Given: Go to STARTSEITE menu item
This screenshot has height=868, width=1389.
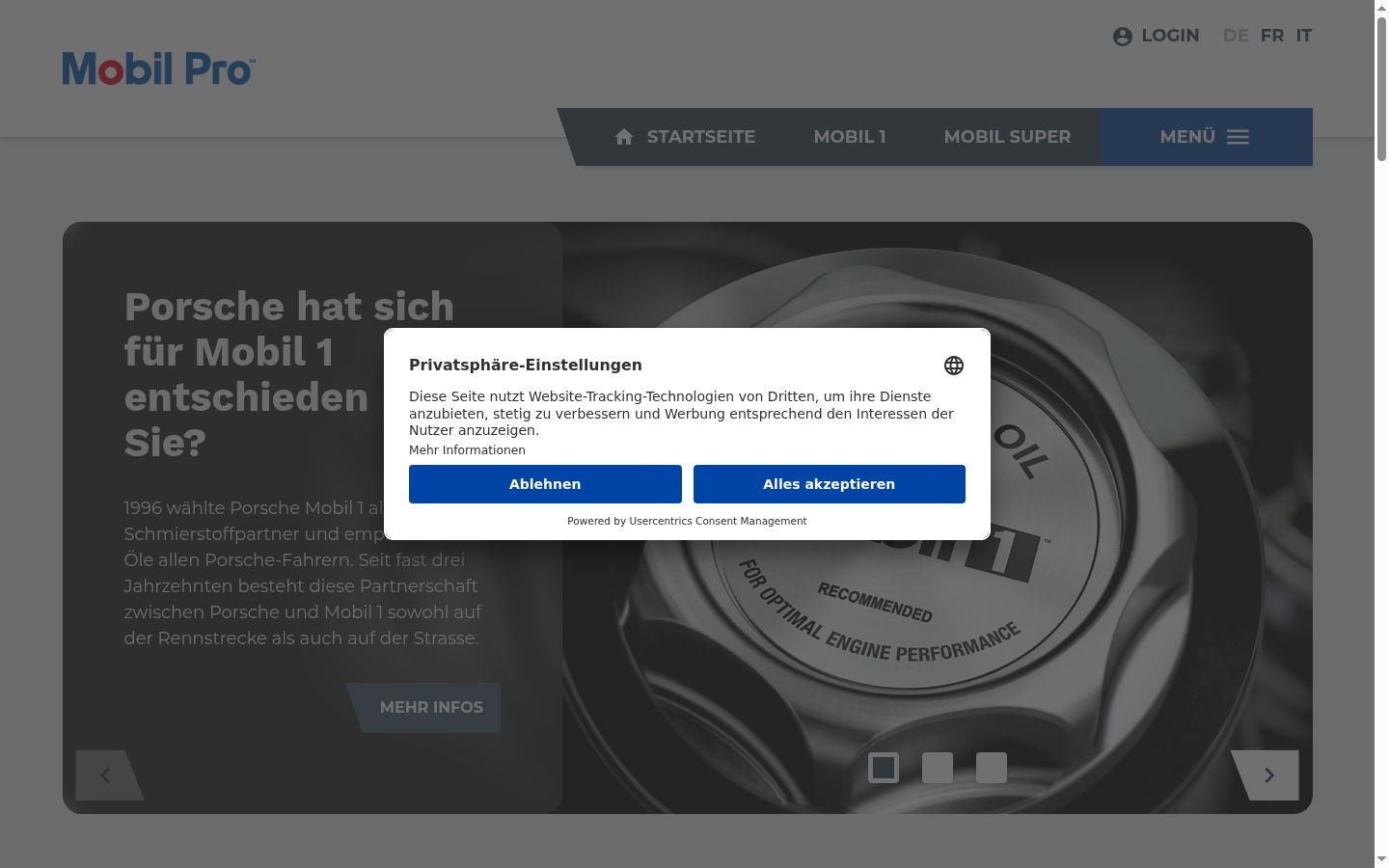Looking at the screenshot, I should click(700, 137).
